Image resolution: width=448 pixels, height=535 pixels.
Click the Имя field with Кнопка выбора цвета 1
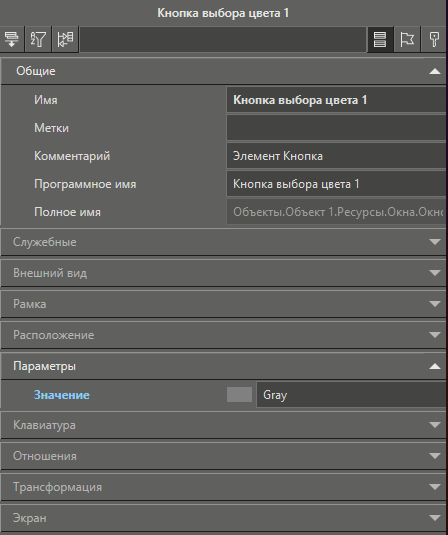click(x=336, y=100)
